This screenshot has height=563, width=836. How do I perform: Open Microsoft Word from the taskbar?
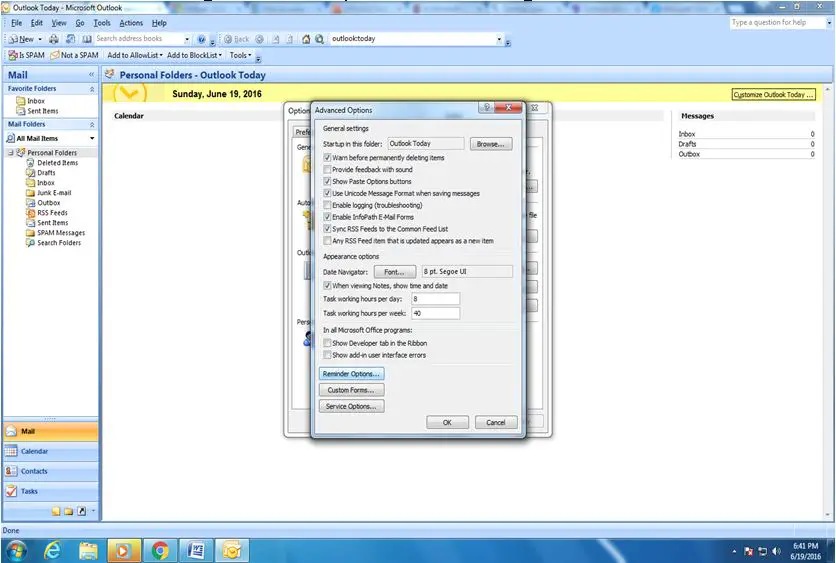click(196, 550)
